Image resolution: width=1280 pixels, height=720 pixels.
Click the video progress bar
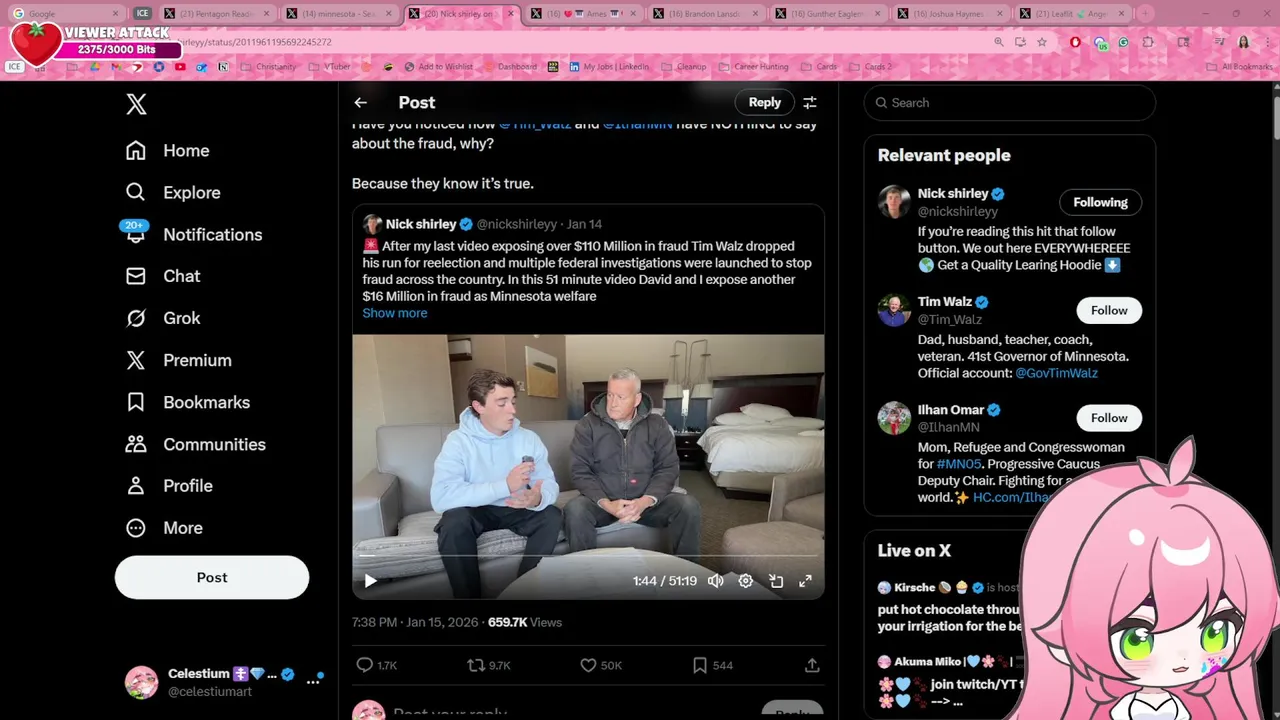point(588,555)
